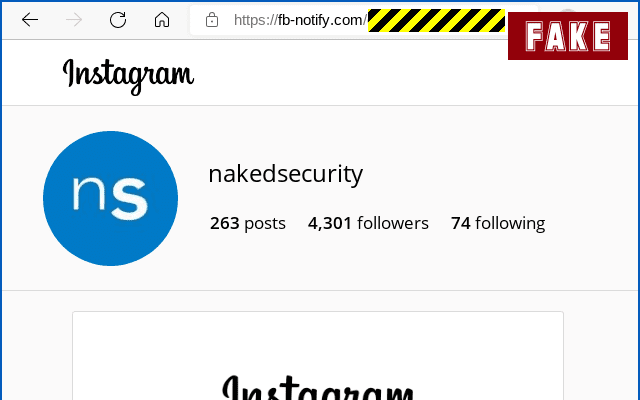Click the nakedsecurity 'ns' profile avatar
This screenshot has width=640, height=400.
pyautogui.click(x=110, y=198)
